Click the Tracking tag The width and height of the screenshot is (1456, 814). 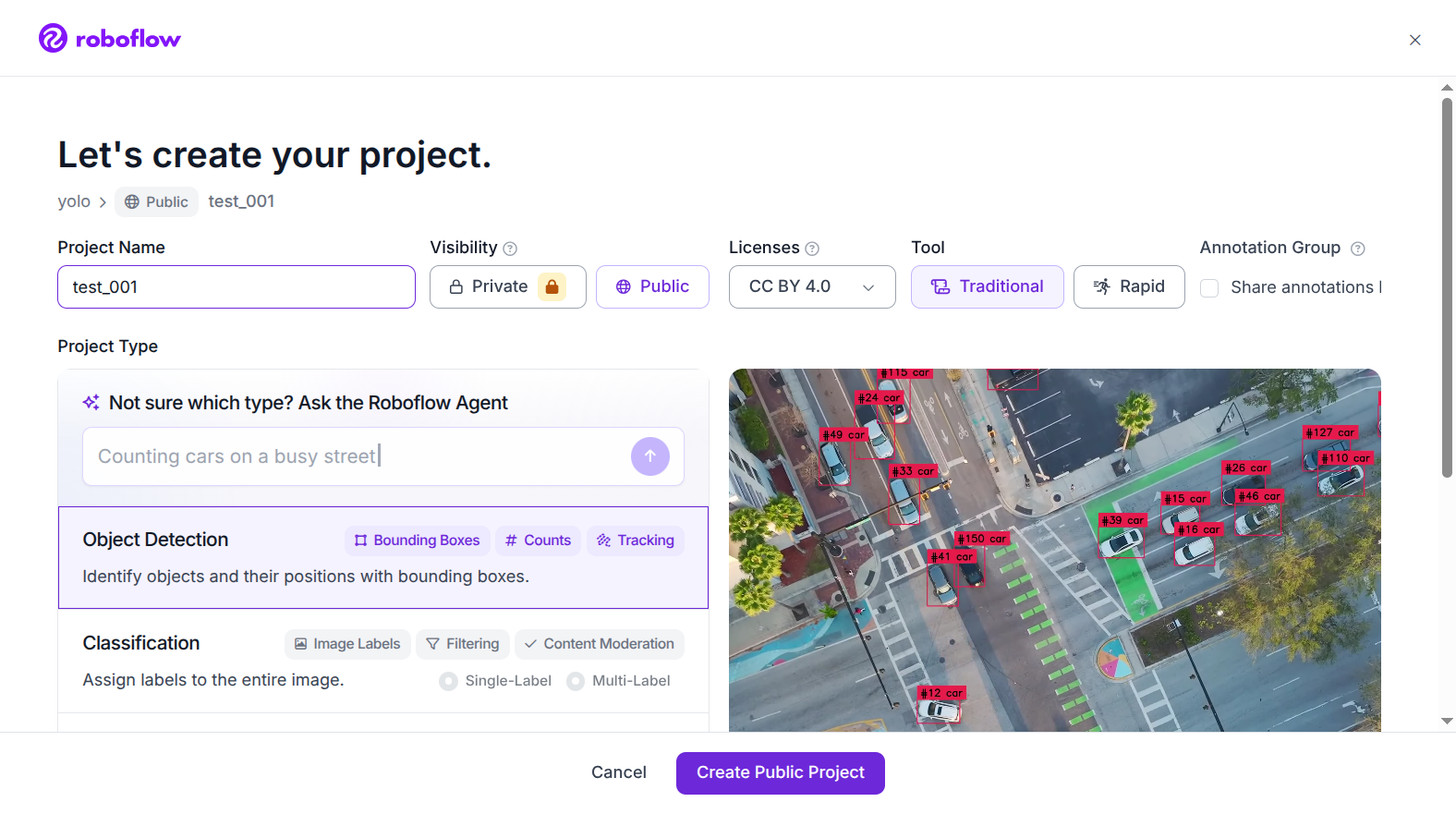(635, 541)
